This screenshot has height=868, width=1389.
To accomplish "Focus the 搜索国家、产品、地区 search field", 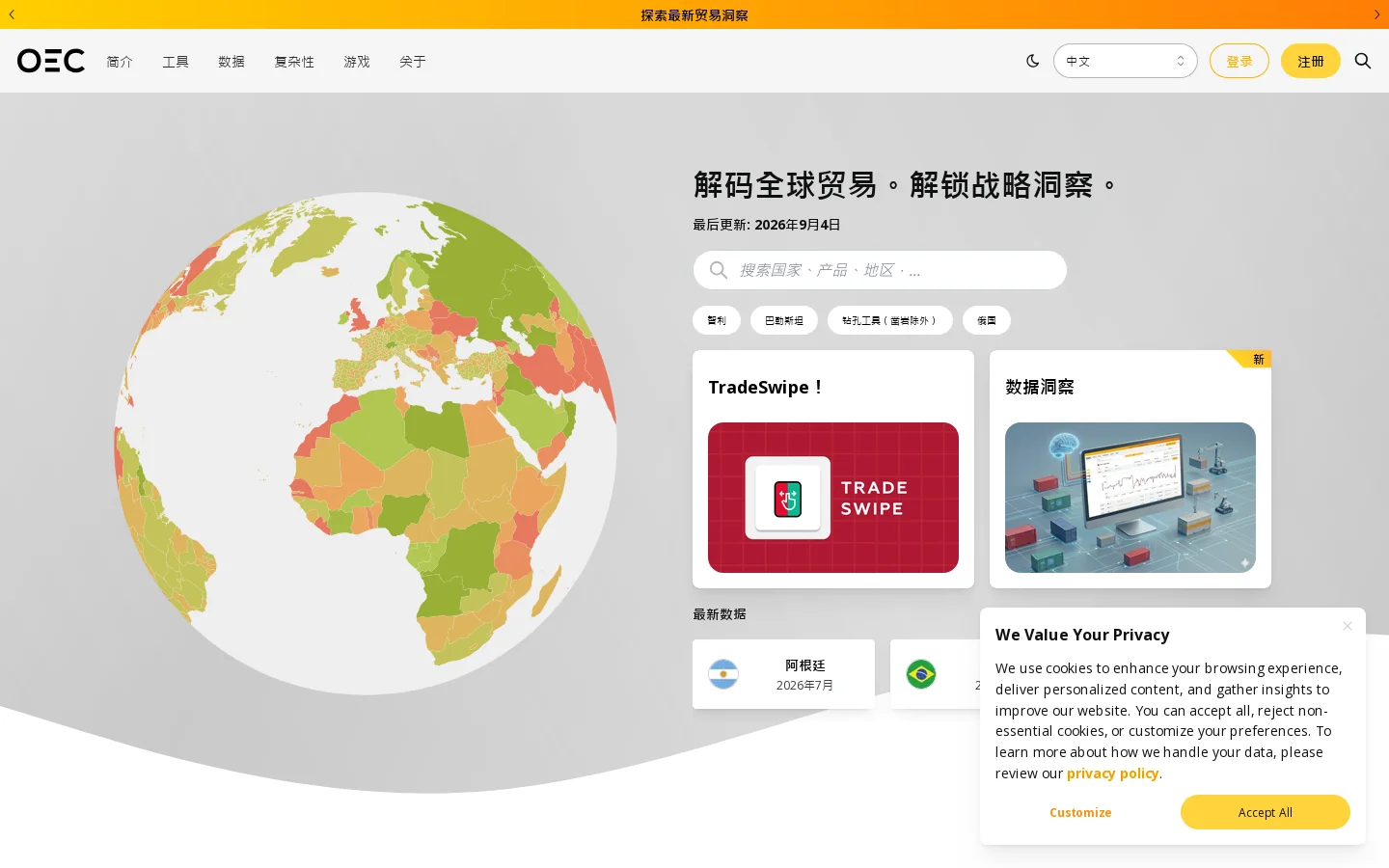I will point(880,270).
